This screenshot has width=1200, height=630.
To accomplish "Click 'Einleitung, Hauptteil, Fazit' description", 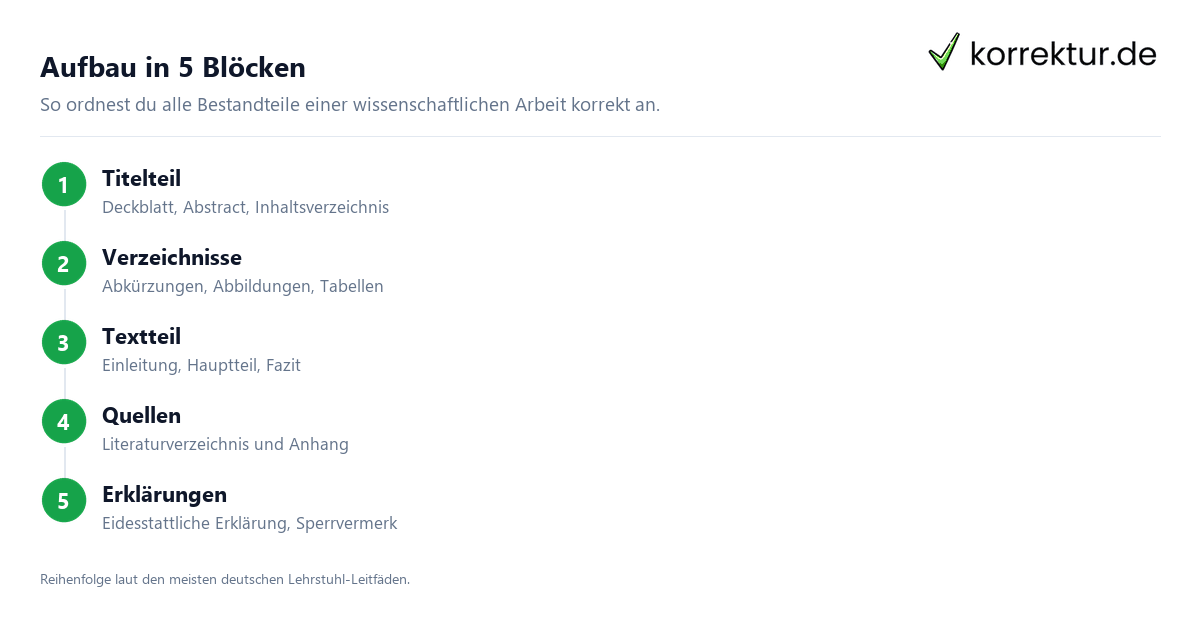I will (x=201, y=366).
